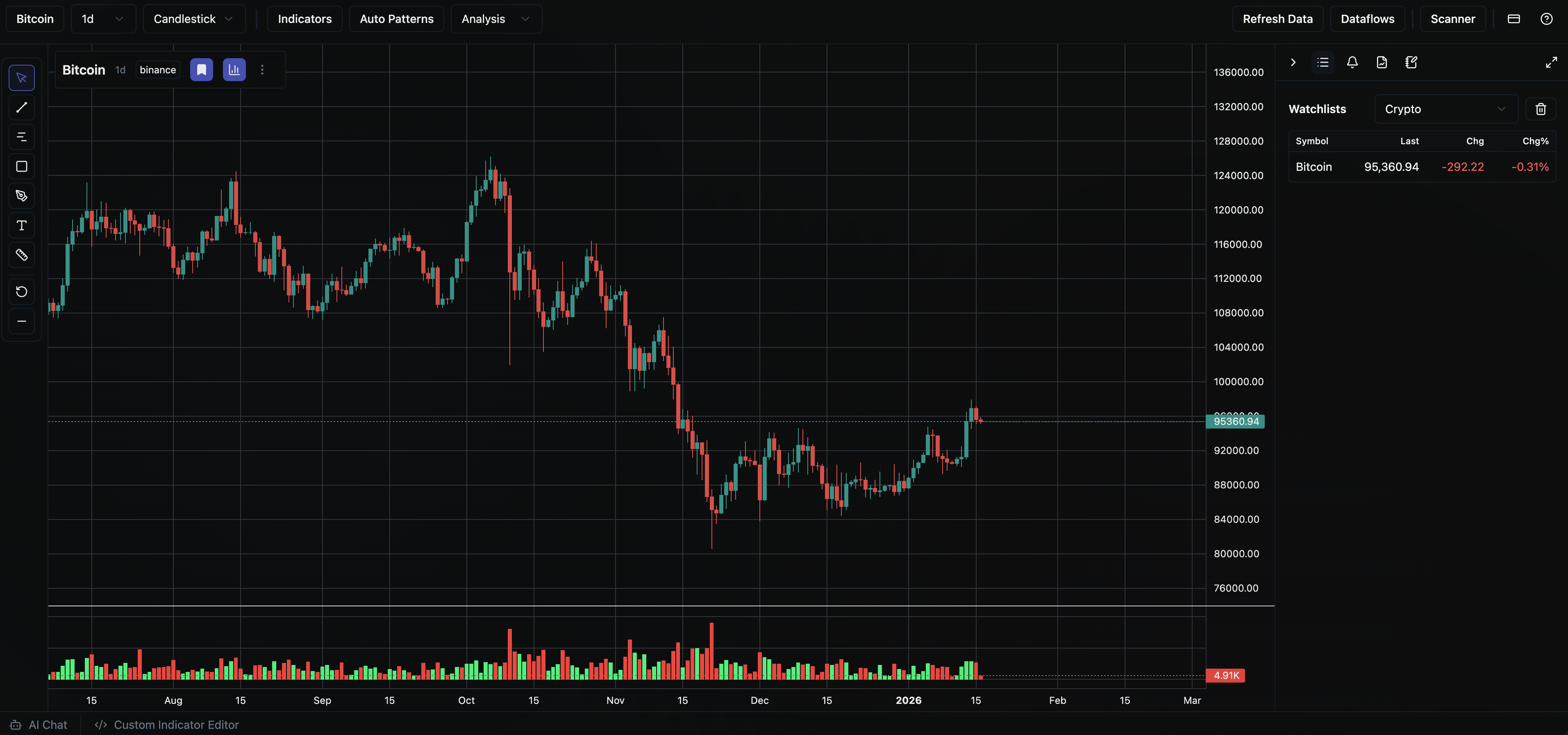Select the text annotation tool

click(21, 225)
